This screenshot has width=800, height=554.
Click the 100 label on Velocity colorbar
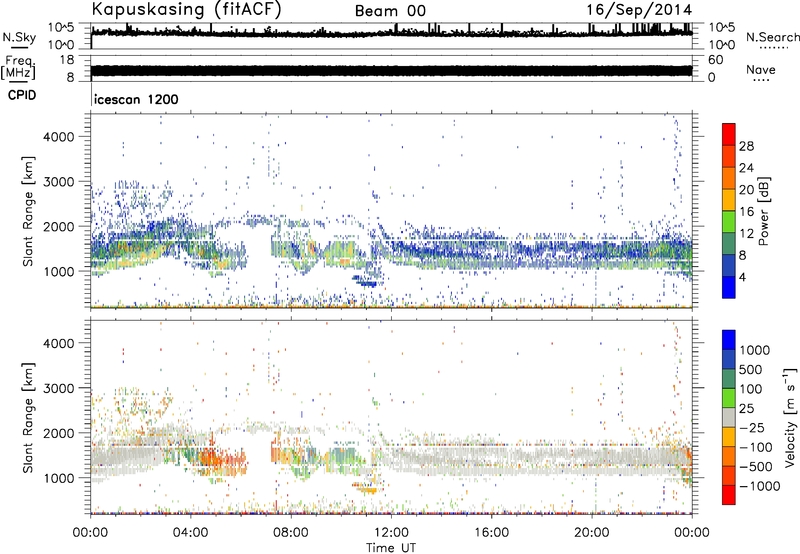click(751, 389)
